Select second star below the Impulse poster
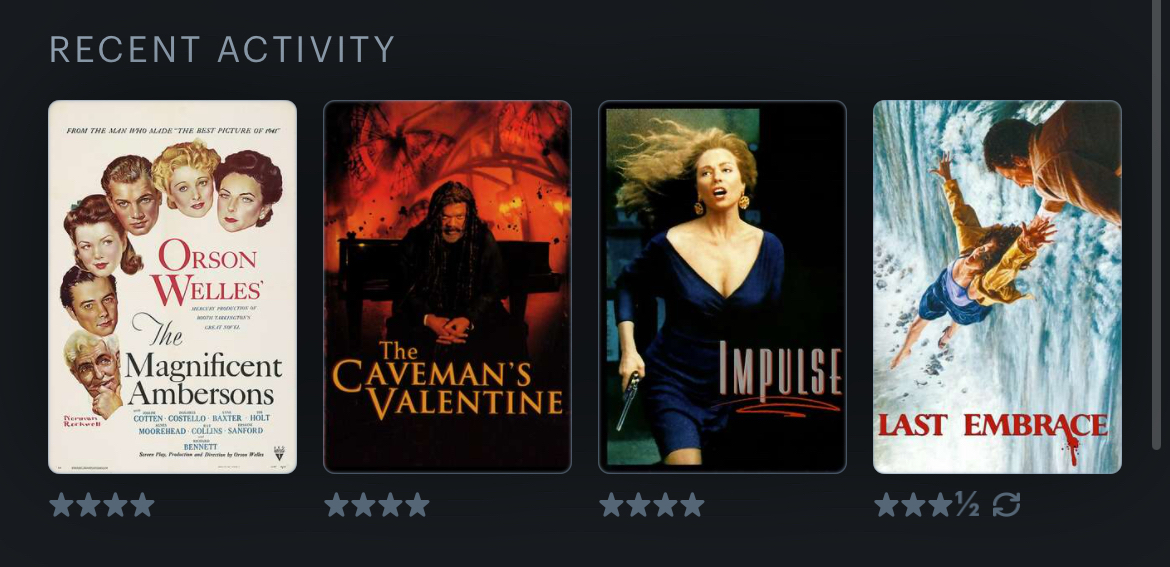Screen dimensions: 1170x567 pyautogui.click(x=638, y=504)
